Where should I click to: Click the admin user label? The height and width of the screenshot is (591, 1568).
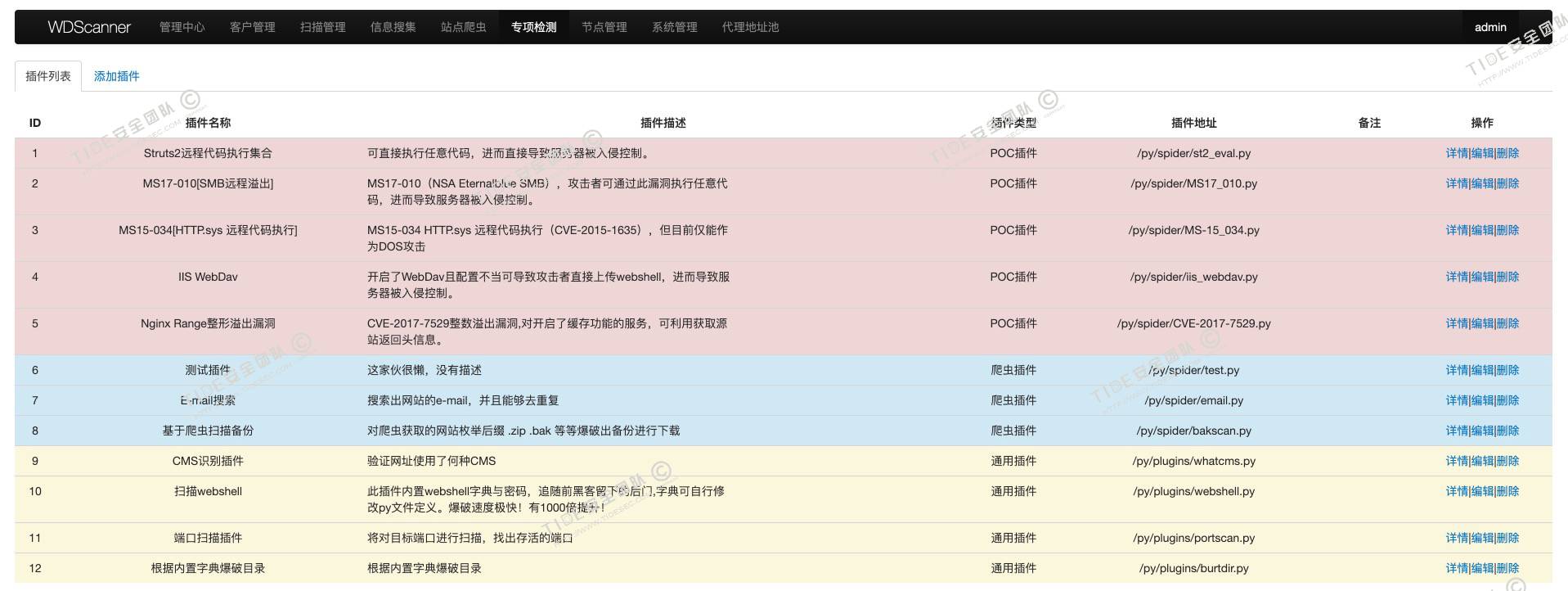[x=1489, y=27]
